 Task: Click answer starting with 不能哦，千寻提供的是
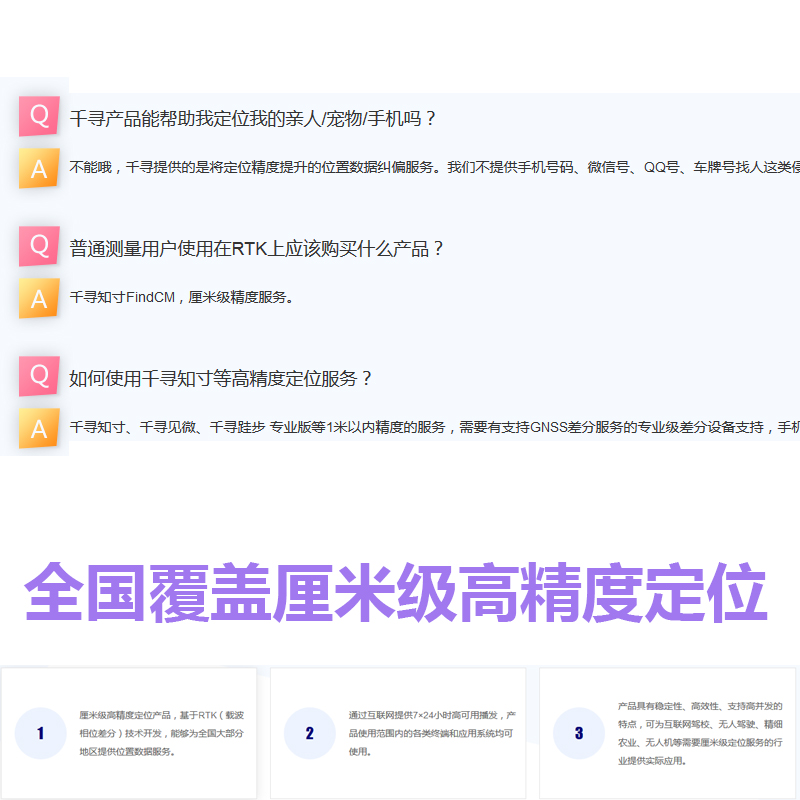pyautogui.click(x=435, y=167)
